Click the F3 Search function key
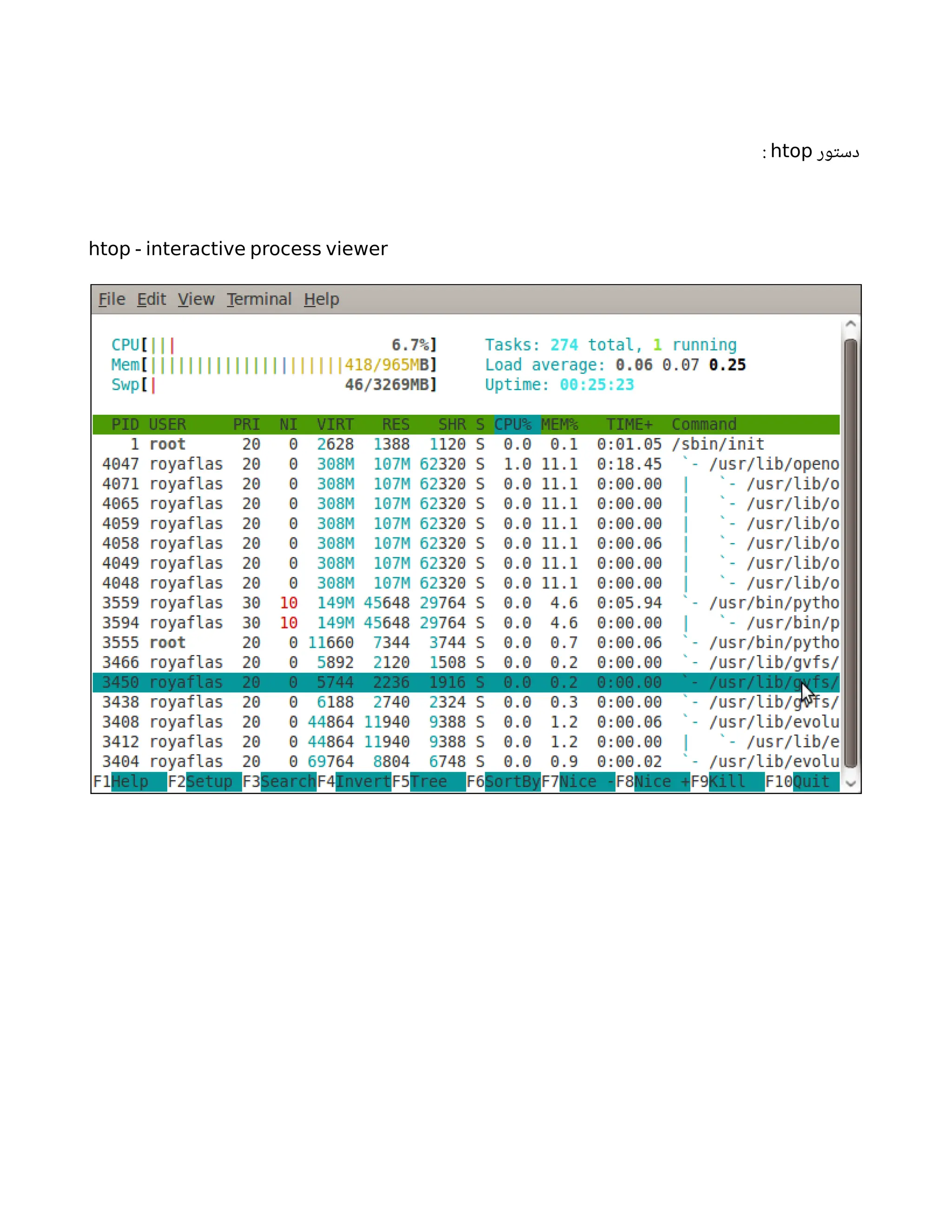 280,782
